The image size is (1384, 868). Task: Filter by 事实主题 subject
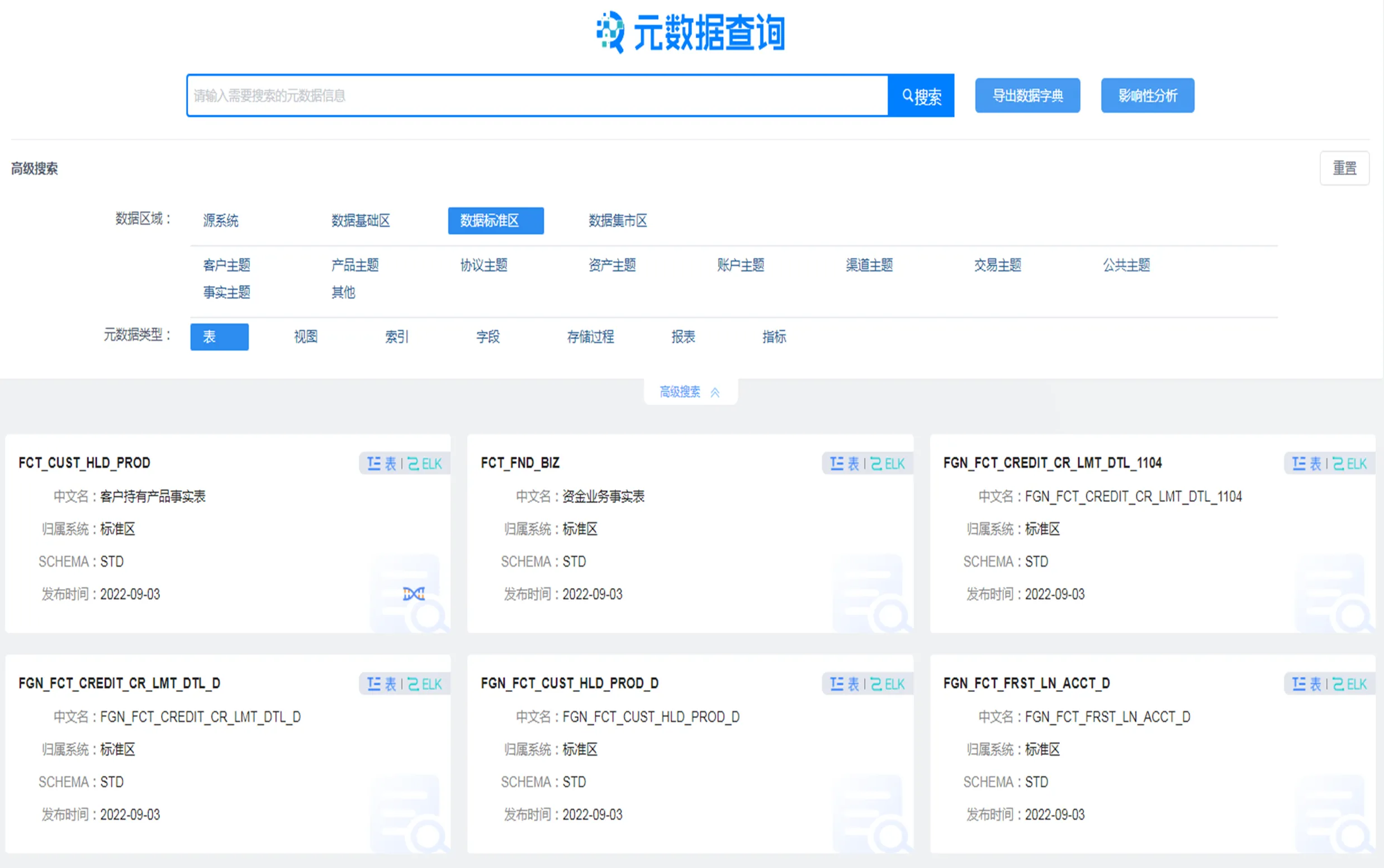(x=227, y=292)
